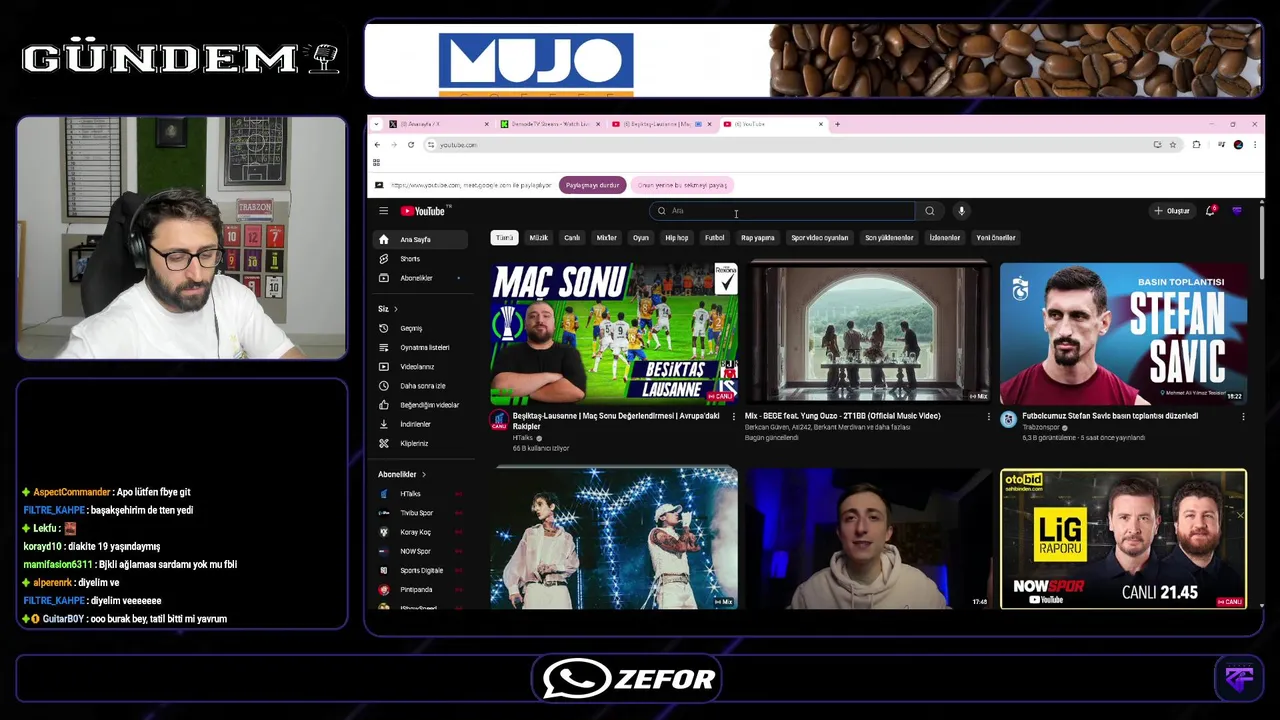Reload the page with the refresh icon

click(x=410, y=145)
